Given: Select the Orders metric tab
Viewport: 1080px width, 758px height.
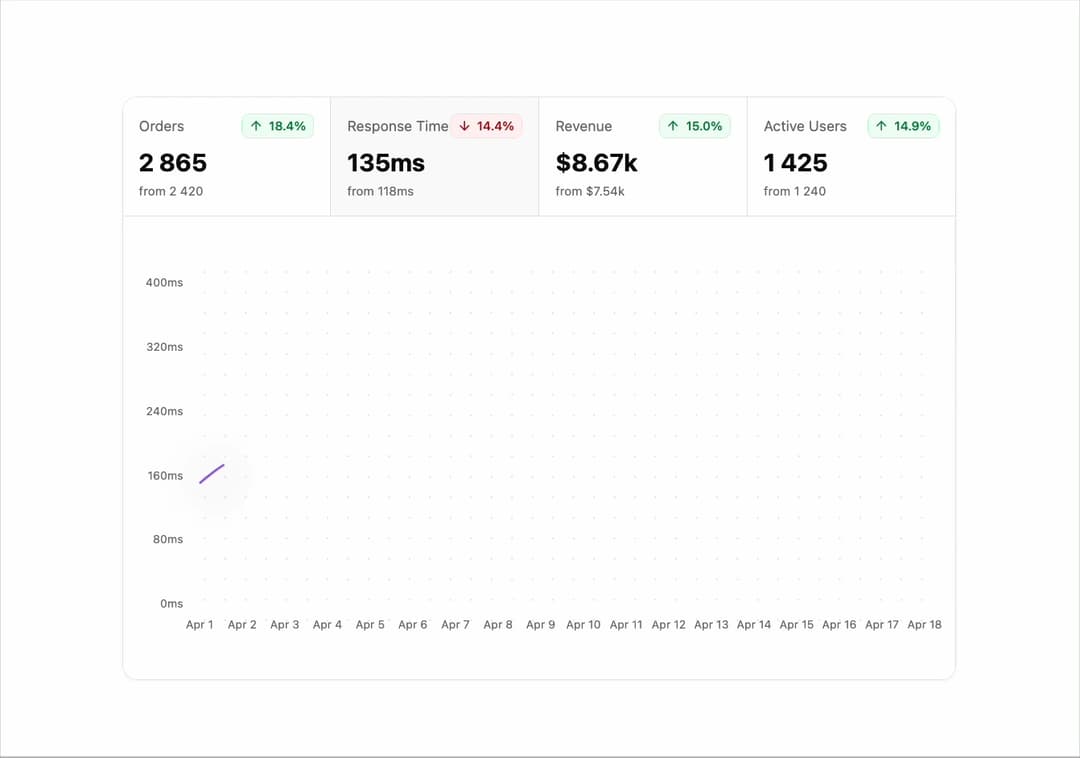Looking at the screenshot, I should click(227, 157).
